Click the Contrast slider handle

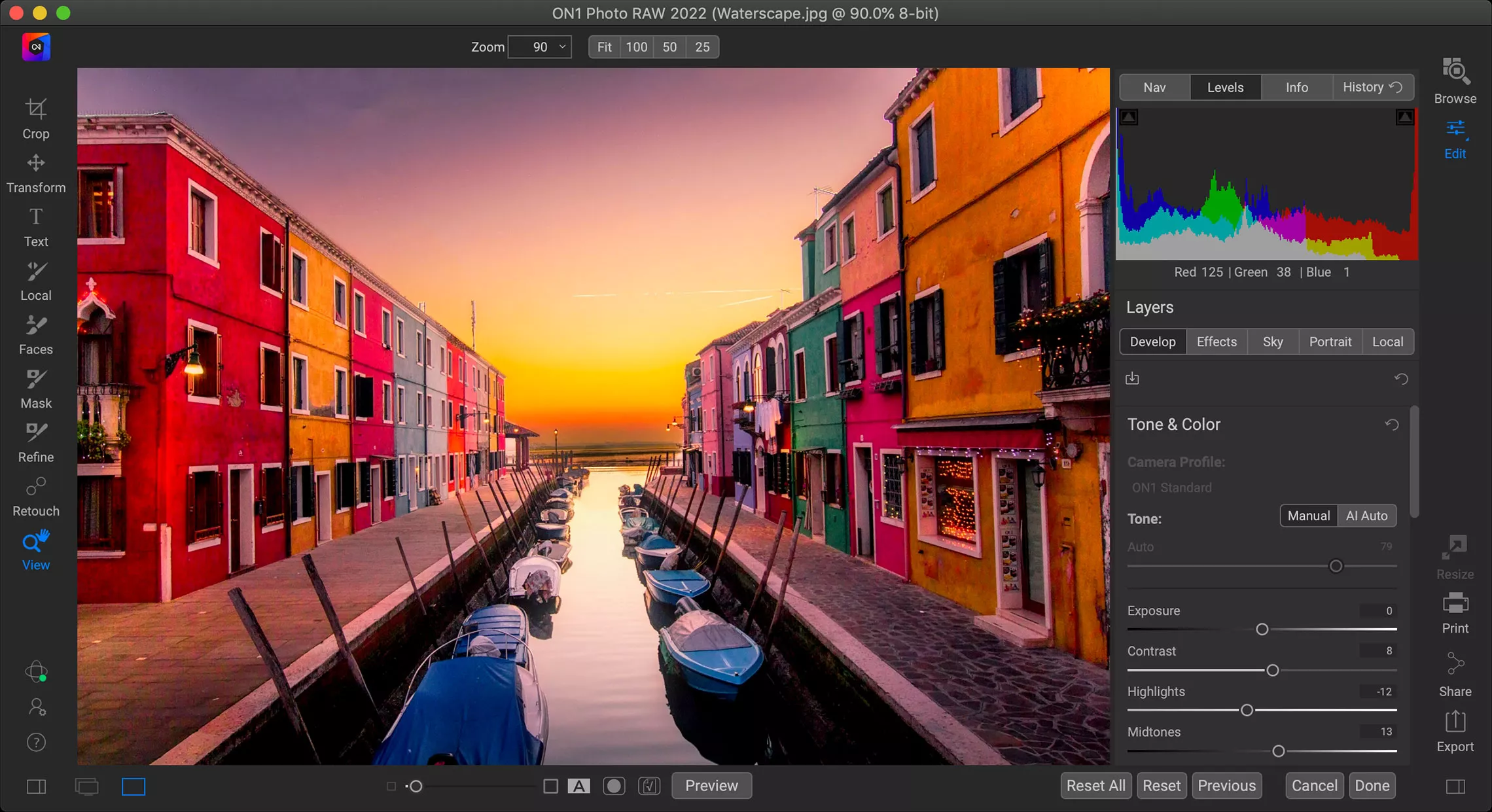point(1272,670)
